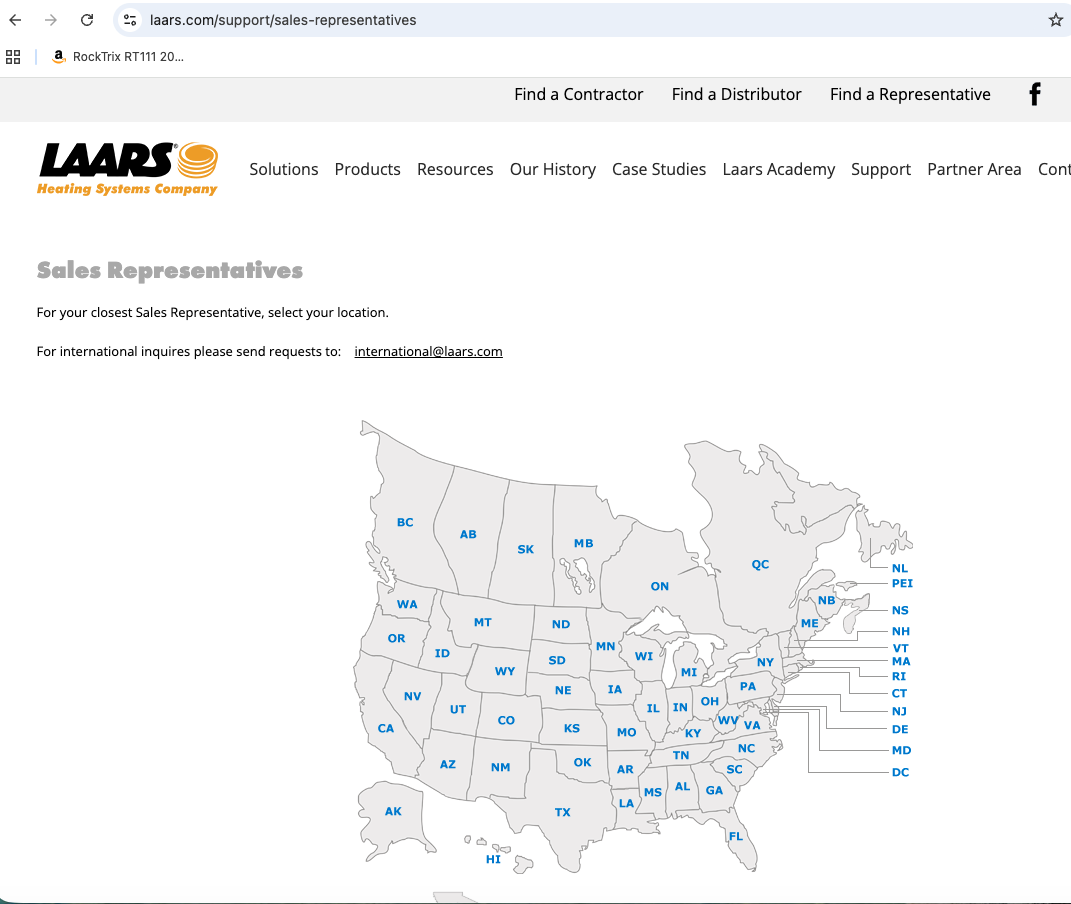Open Find a Contractor link
1071x904 pixels.
tap(579, 94)
